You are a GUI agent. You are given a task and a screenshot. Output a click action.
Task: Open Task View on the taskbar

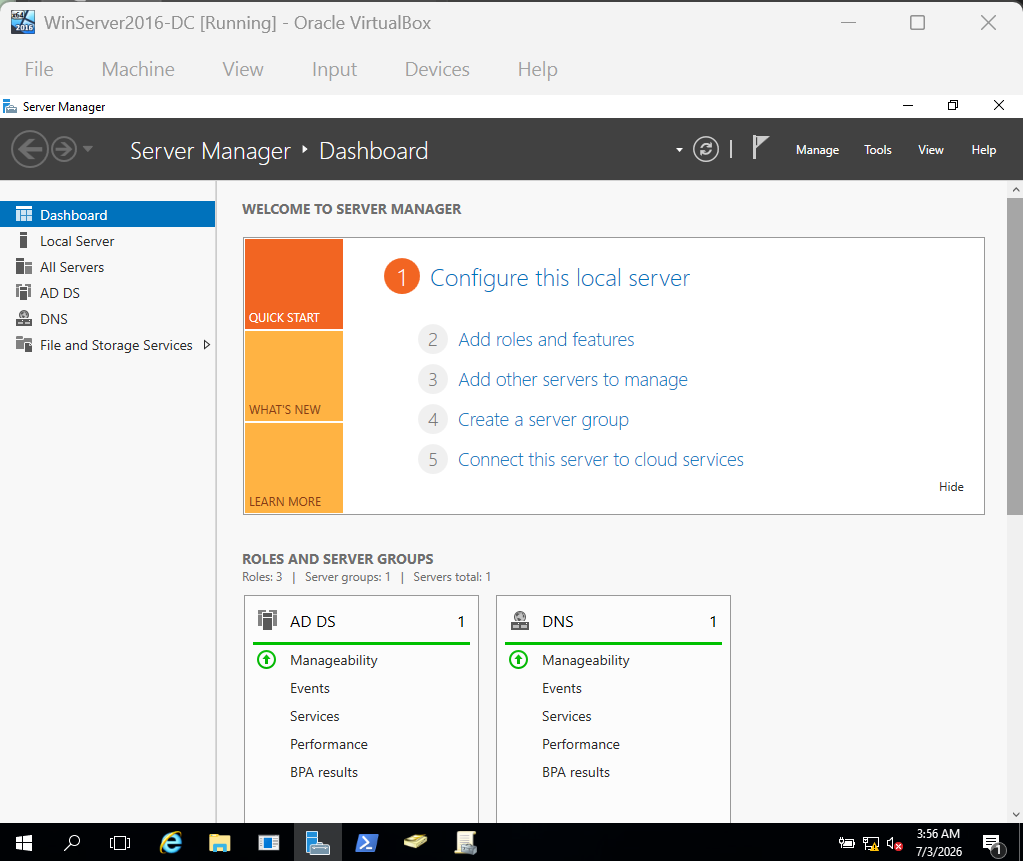[120, 843]
